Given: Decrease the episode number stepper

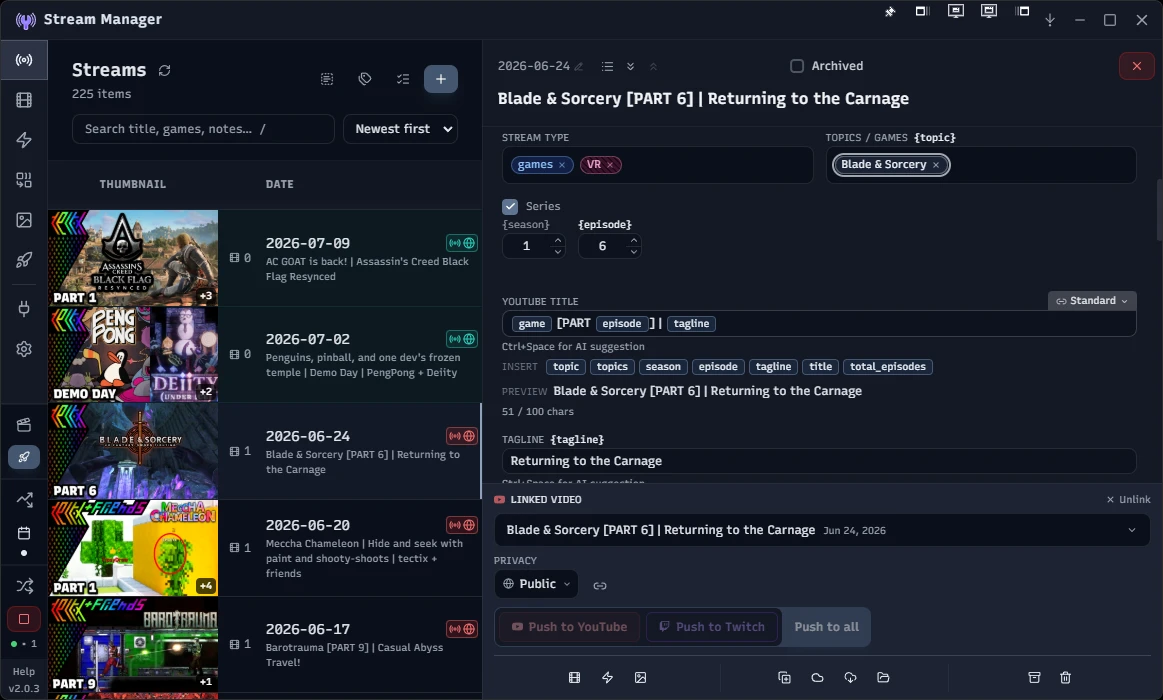Looking at the screenshot, I should point(633,251).
